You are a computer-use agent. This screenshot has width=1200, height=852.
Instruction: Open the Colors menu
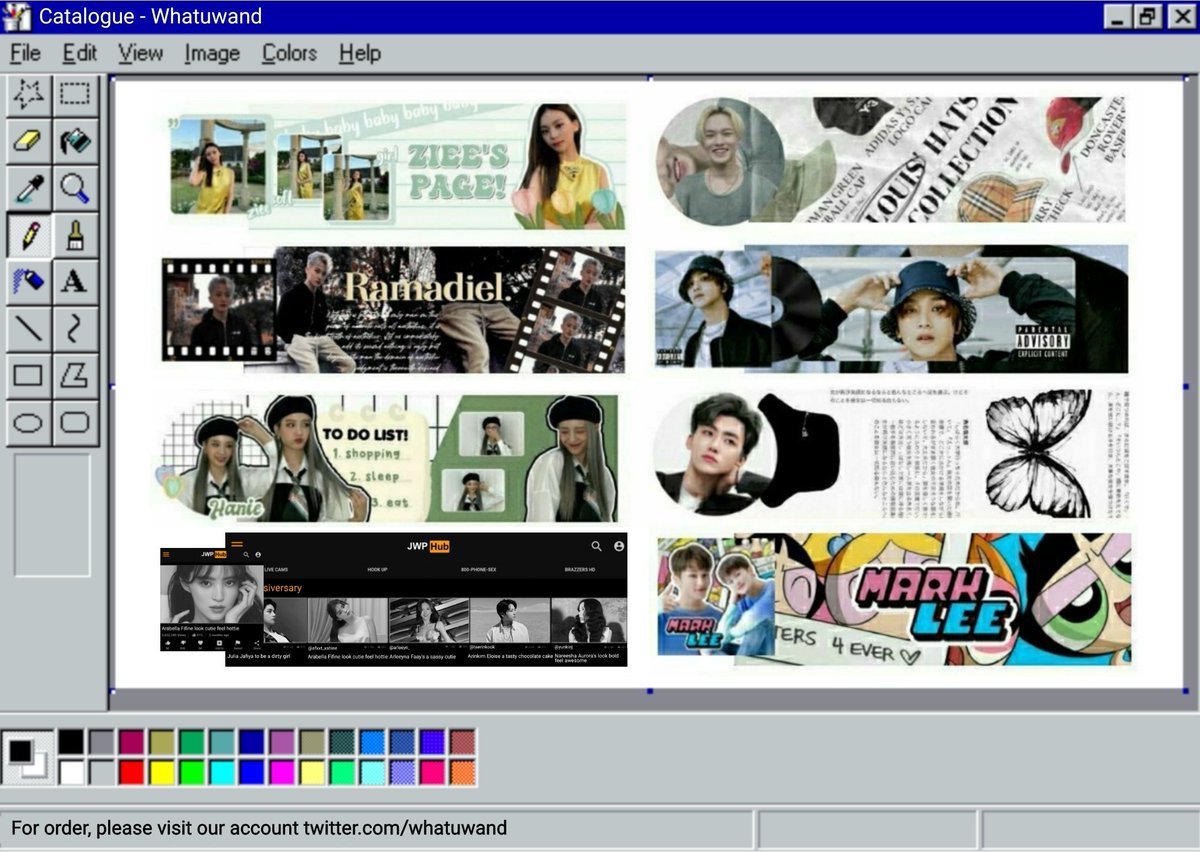[x=288, y=54]
